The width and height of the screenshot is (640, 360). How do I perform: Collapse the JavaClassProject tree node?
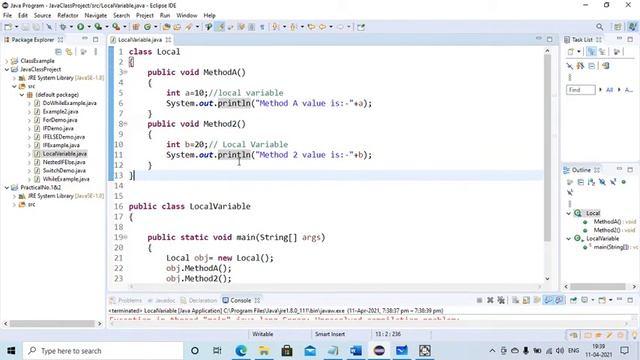[7, 69]
